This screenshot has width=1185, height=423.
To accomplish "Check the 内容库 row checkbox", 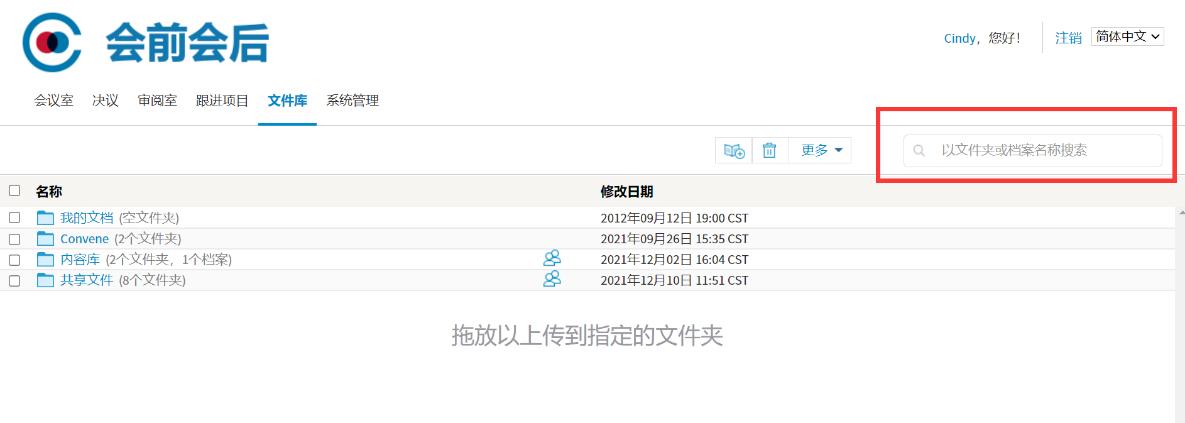I will pyautogui.click(x=14, y=260).
